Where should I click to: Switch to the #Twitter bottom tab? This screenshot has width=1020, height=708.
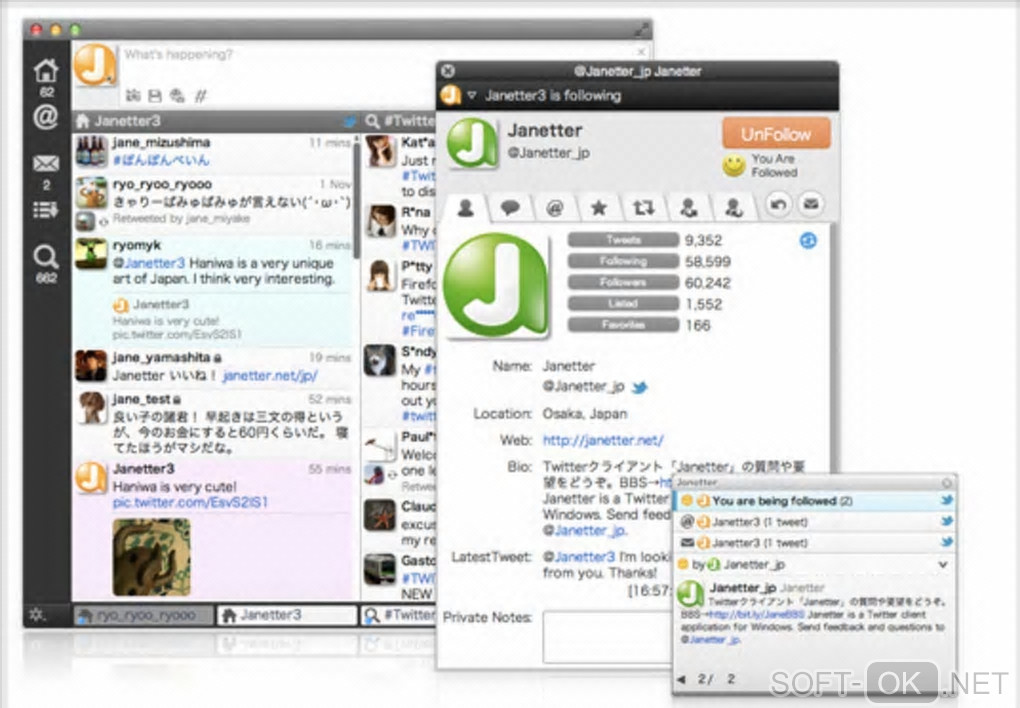pyautogui.click(x=398, y=615)
